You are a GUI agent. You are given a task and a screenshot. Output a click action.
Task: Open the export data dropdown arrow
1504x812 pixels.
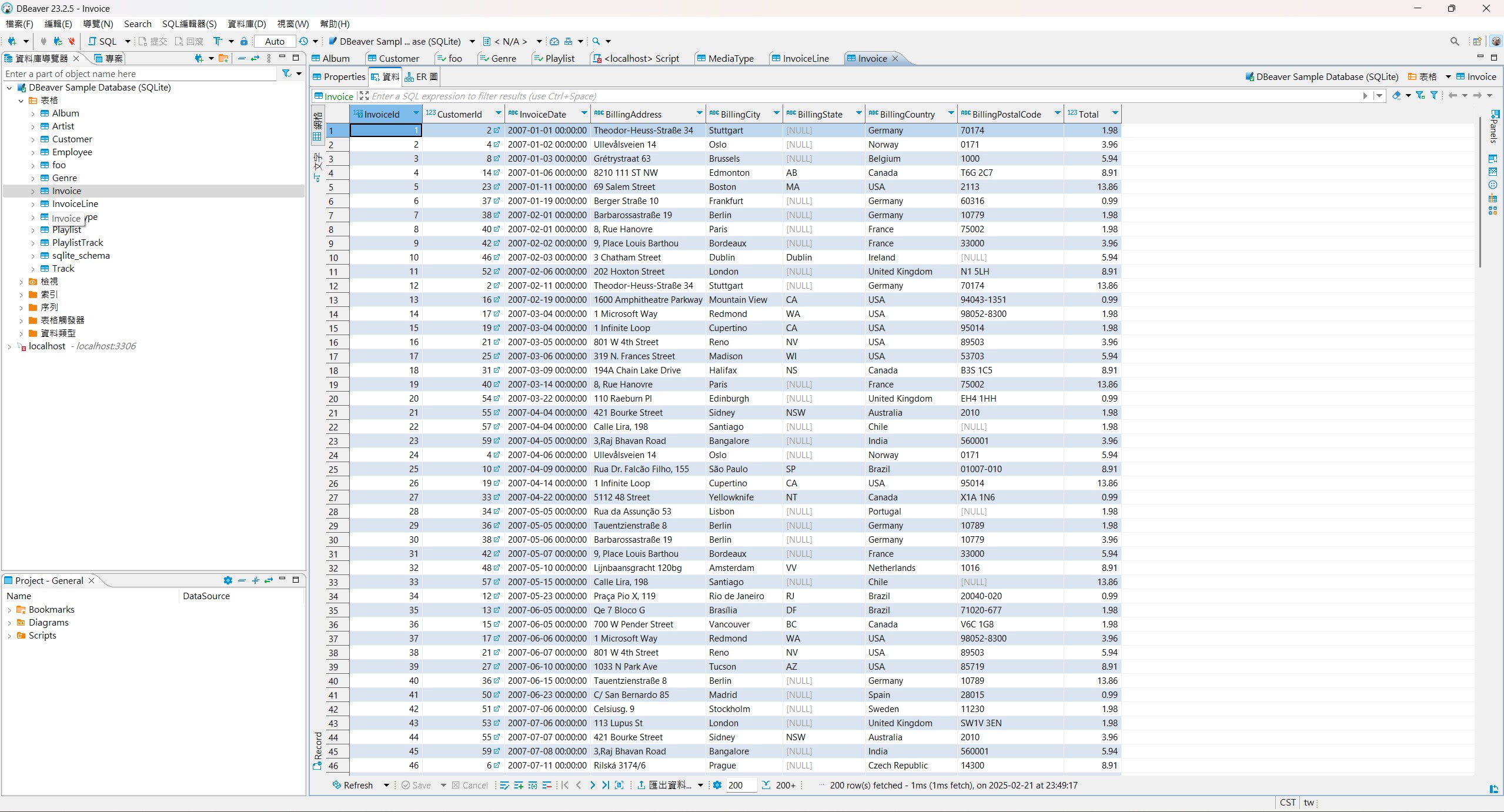(x=700, y=785)
